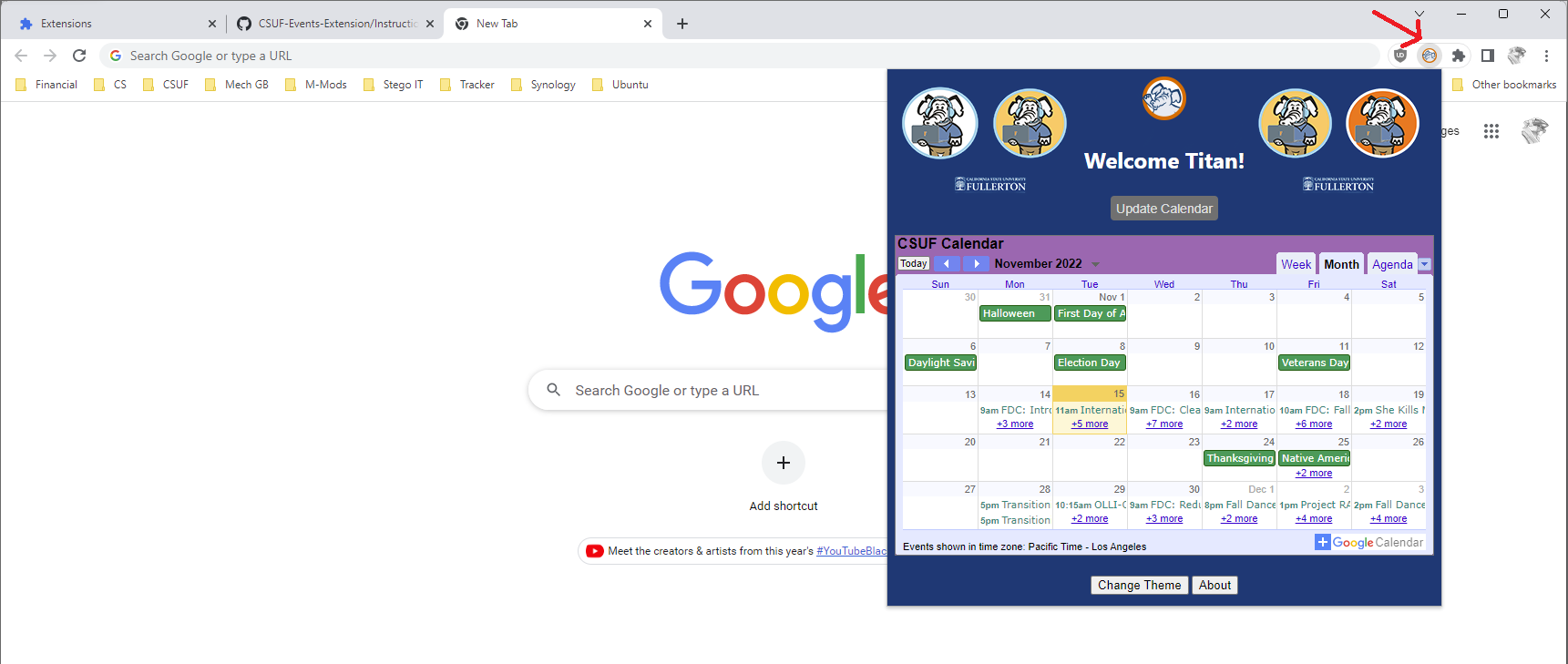Open the Election Day event
The height and width of the screenshot is (664, 1568).
point(1090,363)
